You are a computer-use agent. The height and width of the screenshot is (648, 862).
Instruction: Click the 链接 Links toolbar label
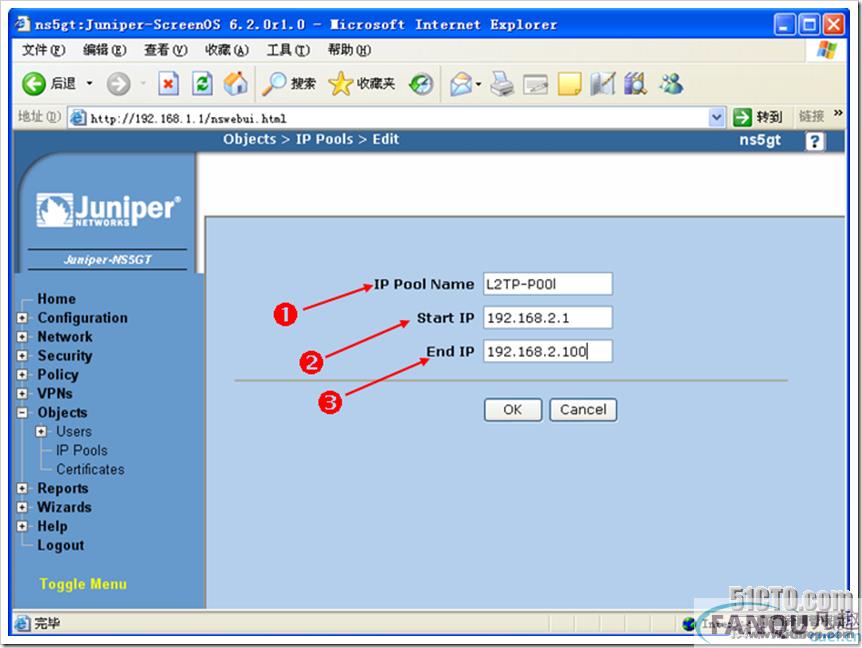(x=811, y=117)
